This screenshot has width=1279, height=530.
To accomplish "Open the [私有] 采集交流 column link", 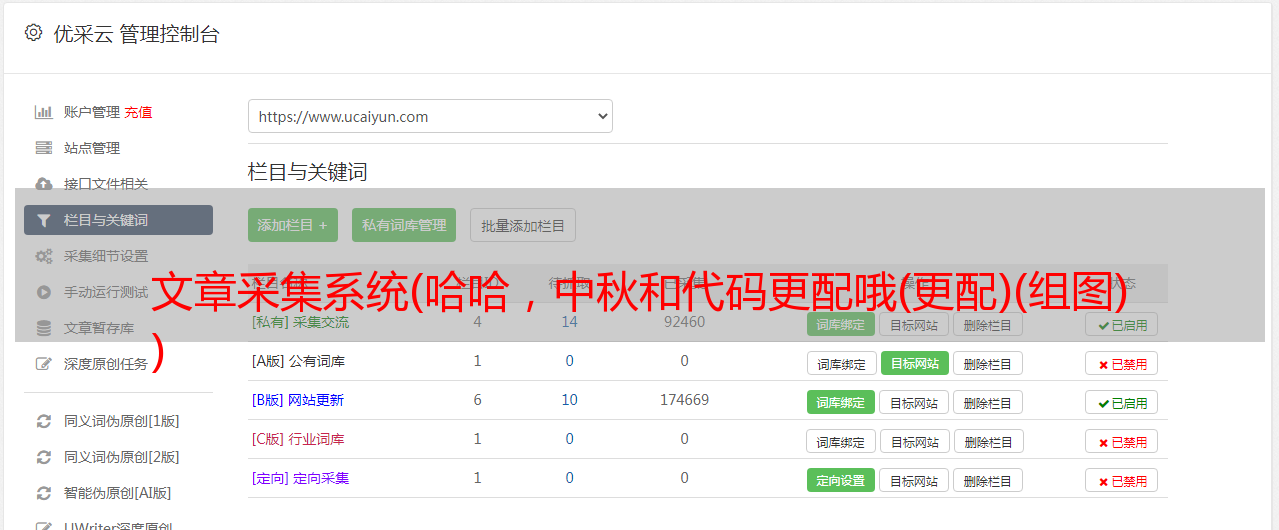I will 300,322.
